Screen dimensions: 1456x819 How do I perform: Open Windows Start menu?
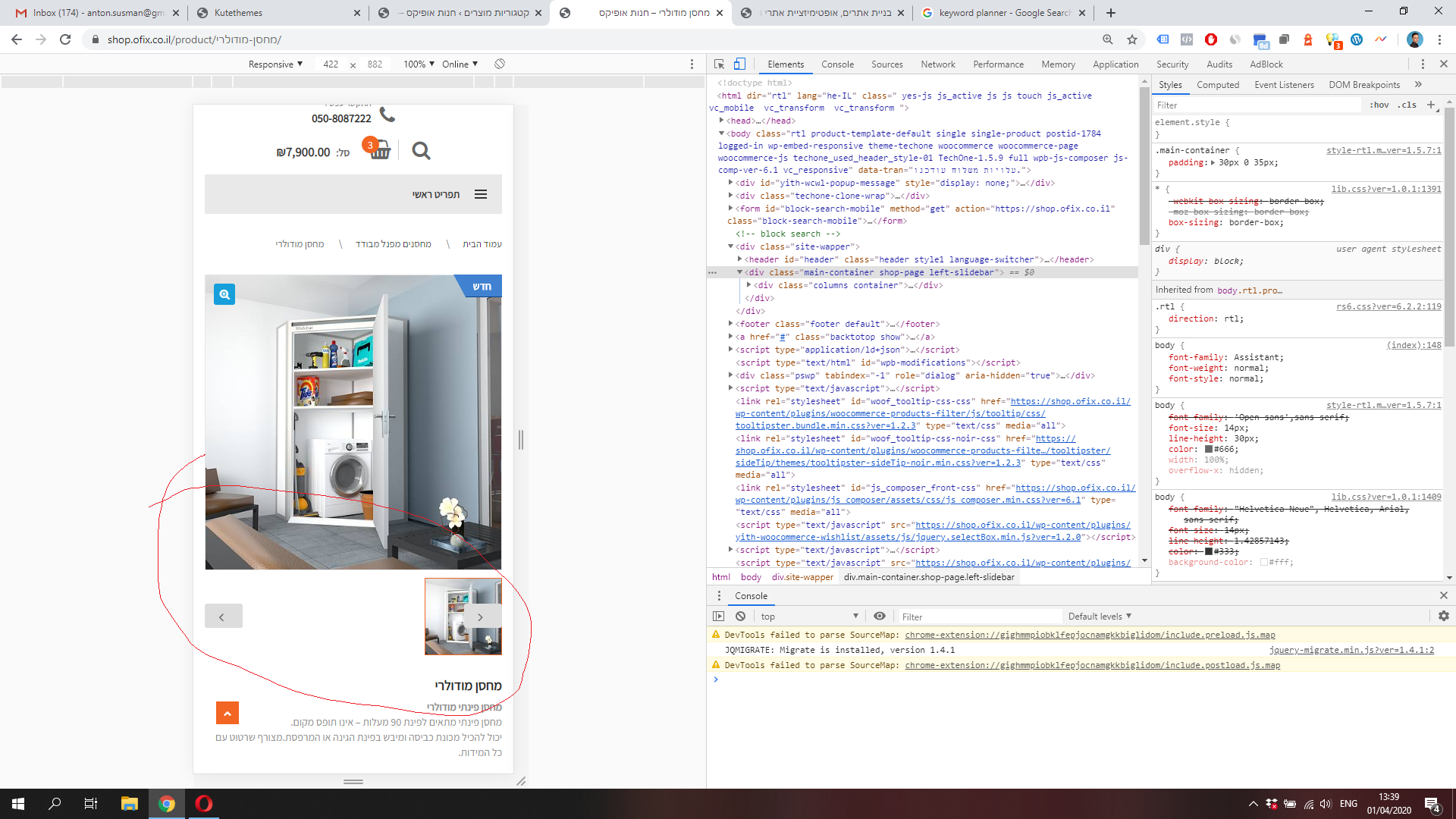coord(18,804)
